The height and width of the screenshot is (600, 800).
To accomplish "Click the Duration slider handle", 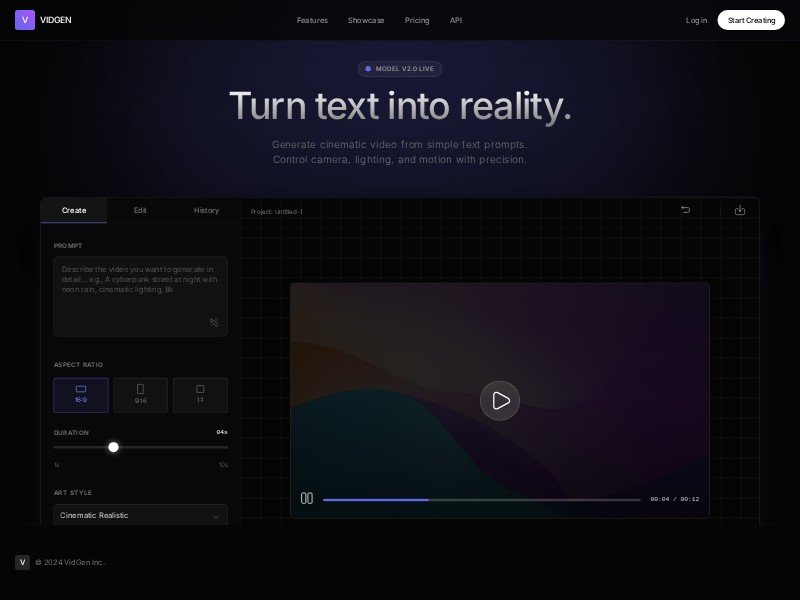I will (x=113, y=447).
